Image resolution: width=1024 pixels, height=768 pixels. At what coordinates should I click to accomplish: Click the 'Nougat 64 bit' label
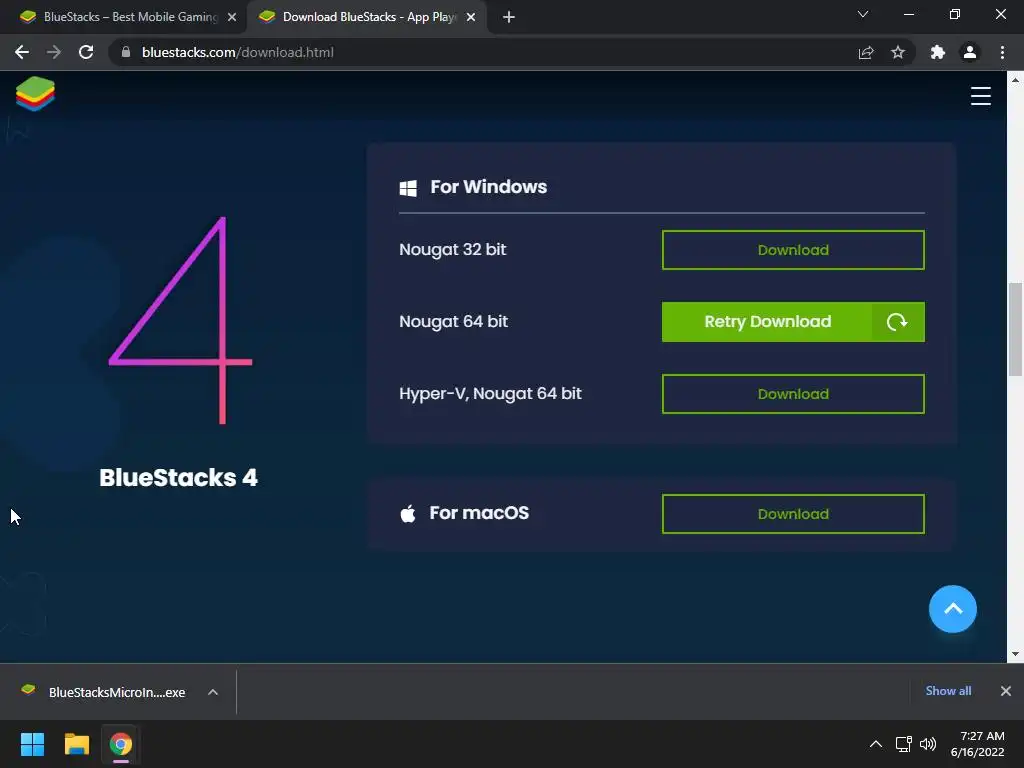pyautogui.click(x=453, y=321)
